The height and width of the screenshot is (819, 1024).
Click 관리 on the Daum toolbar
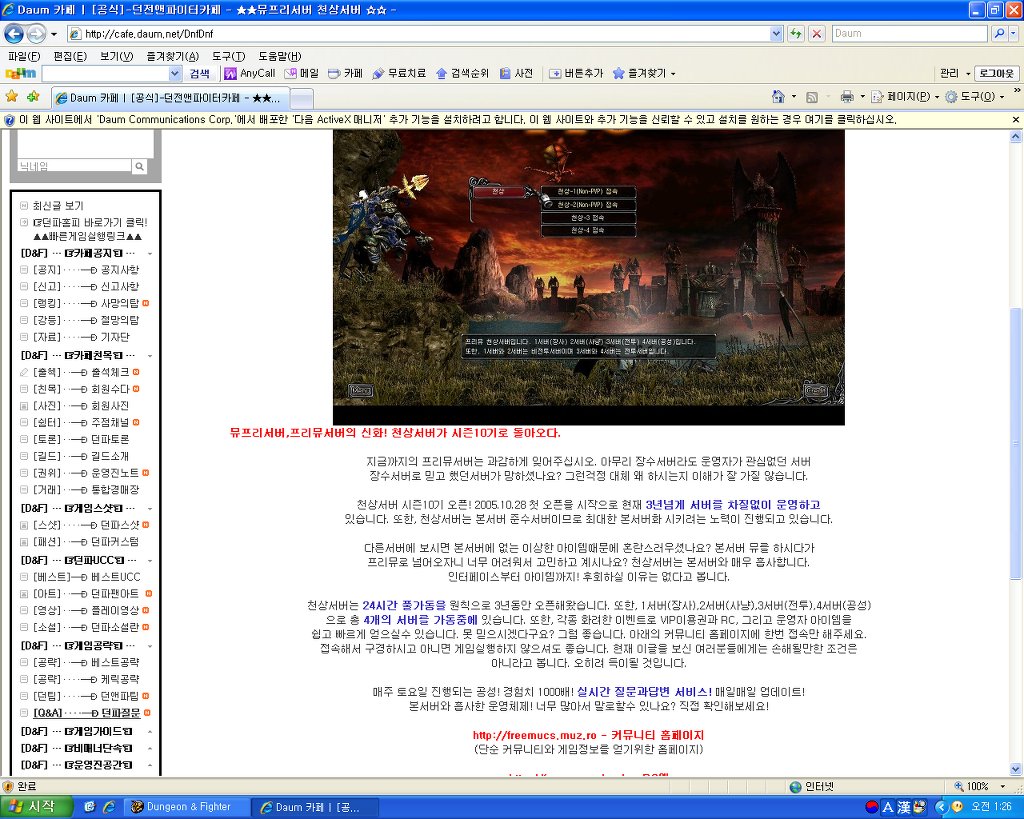point(948,73)
